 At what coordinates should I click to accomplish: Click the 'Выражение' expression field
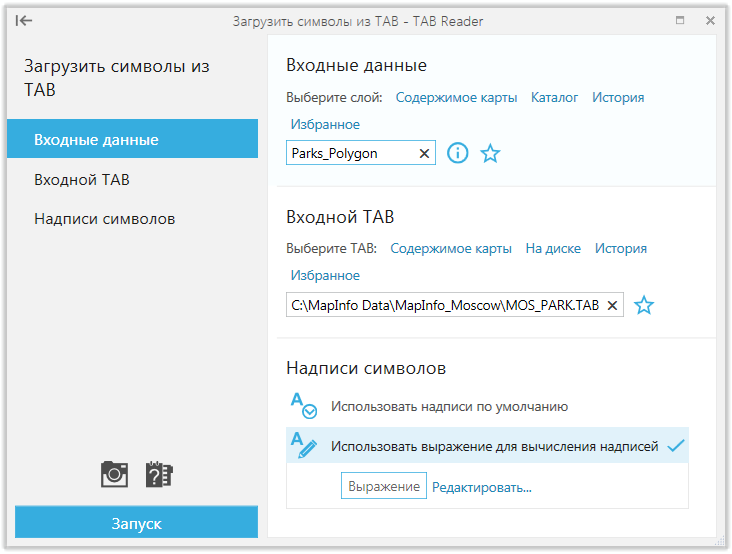pyautogui.click(x=384, y=486)
